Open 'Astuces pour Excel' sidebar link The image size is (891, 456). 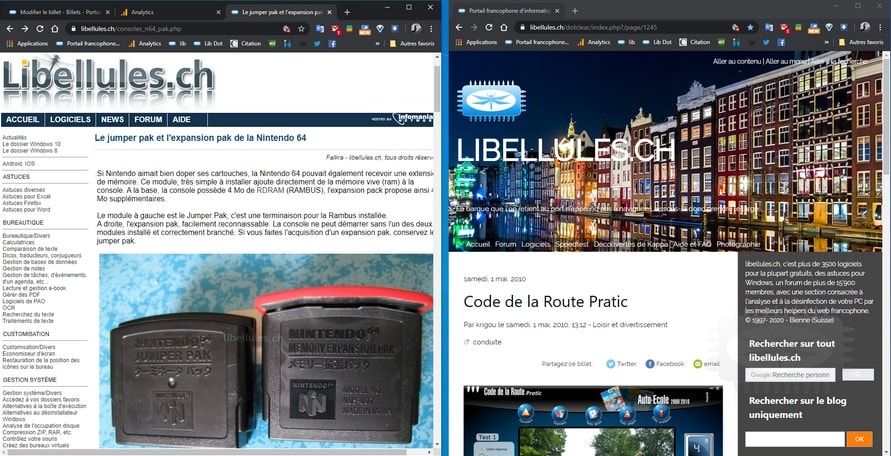(x=26, y=196)
